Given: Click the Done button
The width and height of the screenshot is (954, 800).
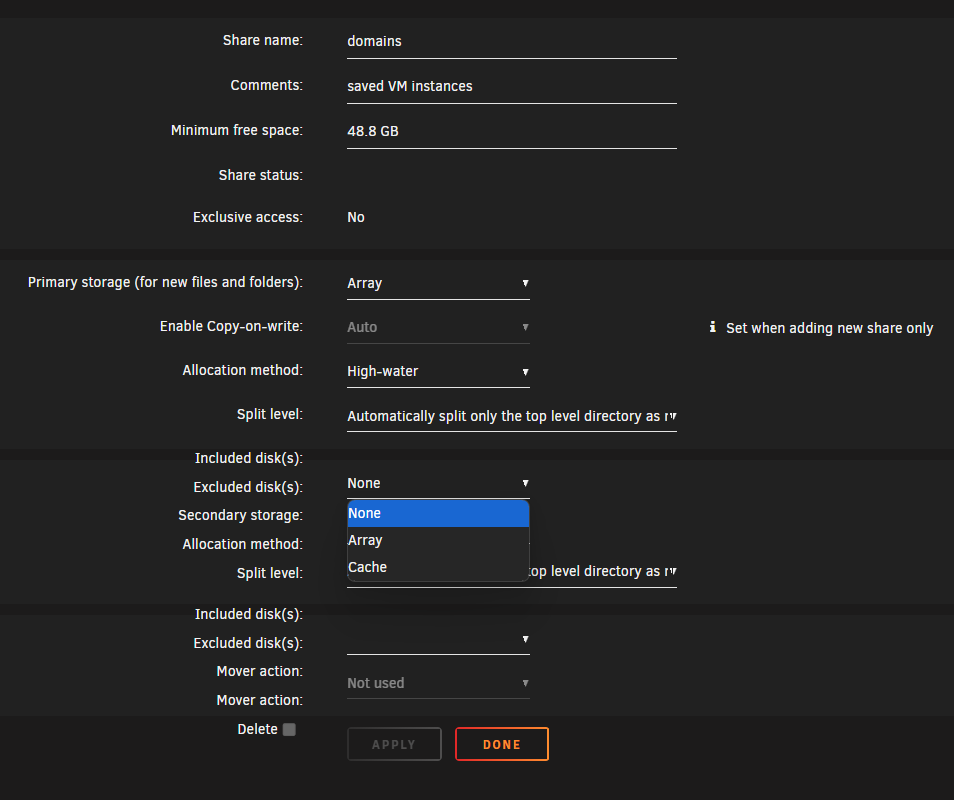Looking at the screenshot, I should [502, 744].
